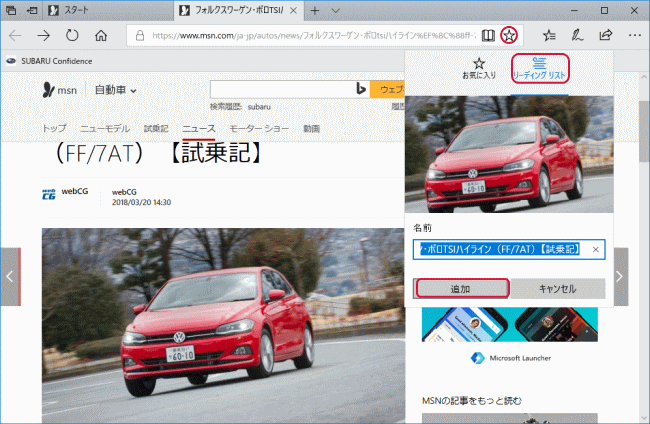Click the browser Back arrow
This screenshot has width=650, height=424.
[15, 36]
